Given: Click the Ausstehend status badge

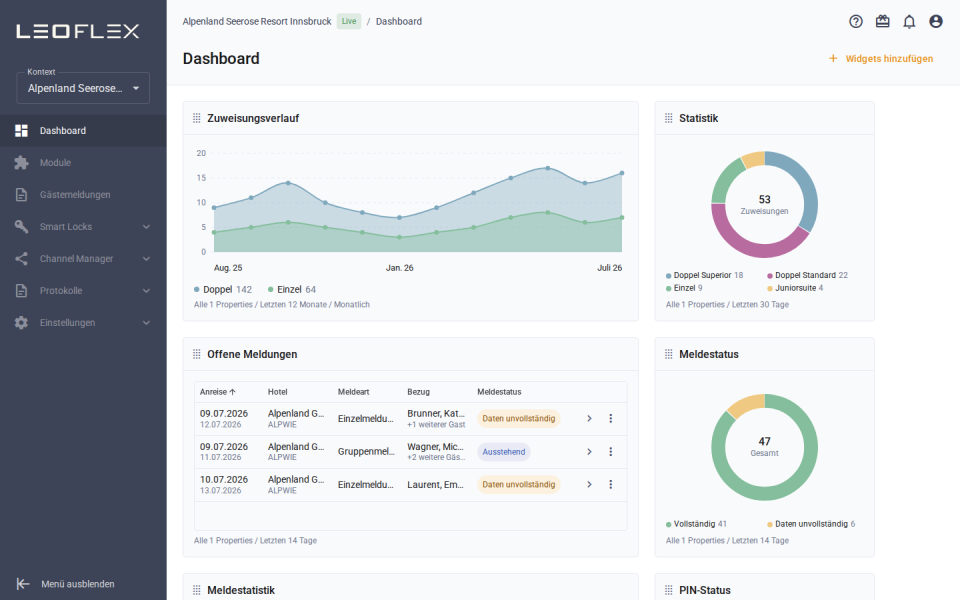Looking at the screenshot, I should (x=504, y=452).
